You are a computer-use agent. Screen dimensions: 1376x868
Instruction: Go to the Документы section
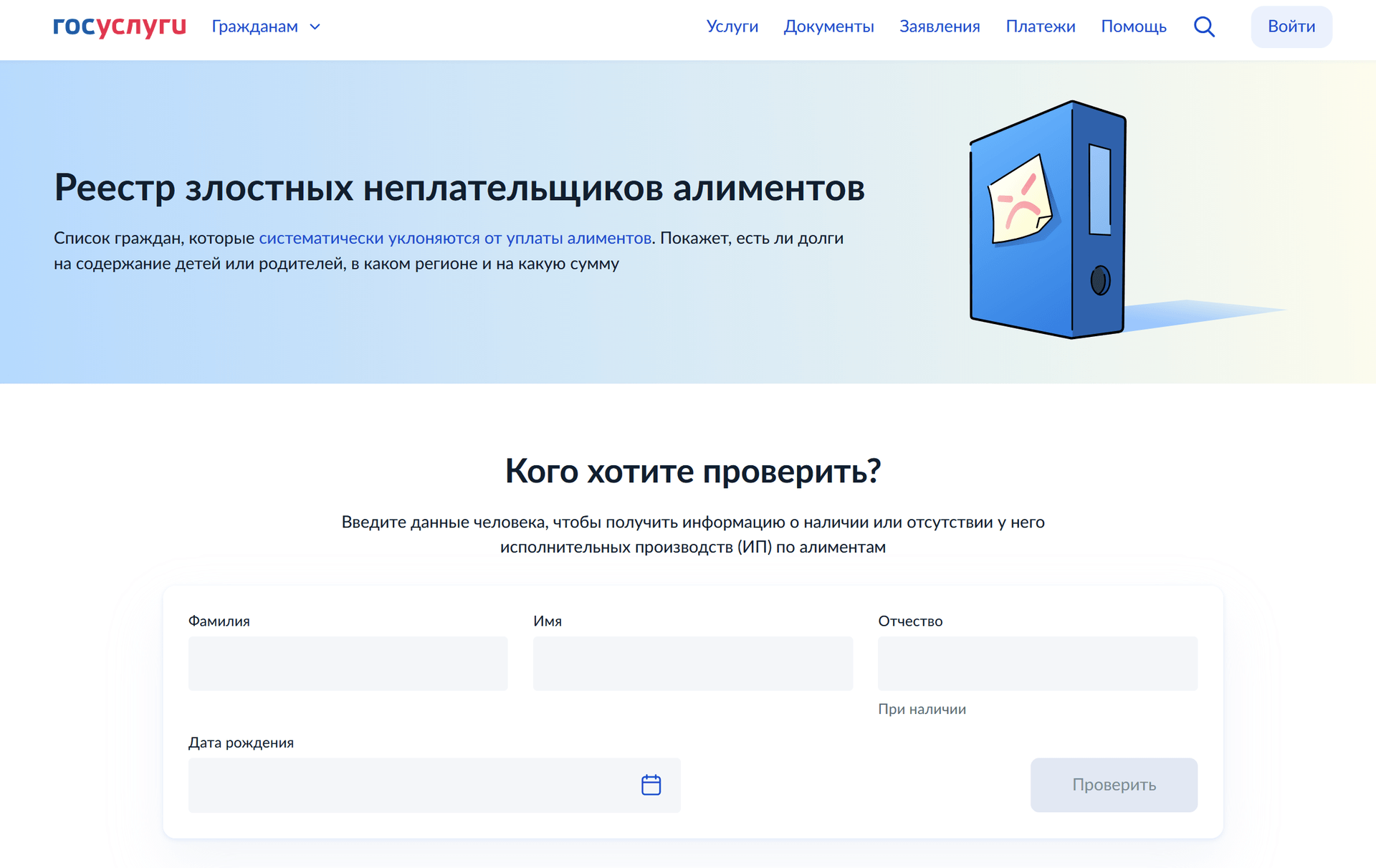828,27
